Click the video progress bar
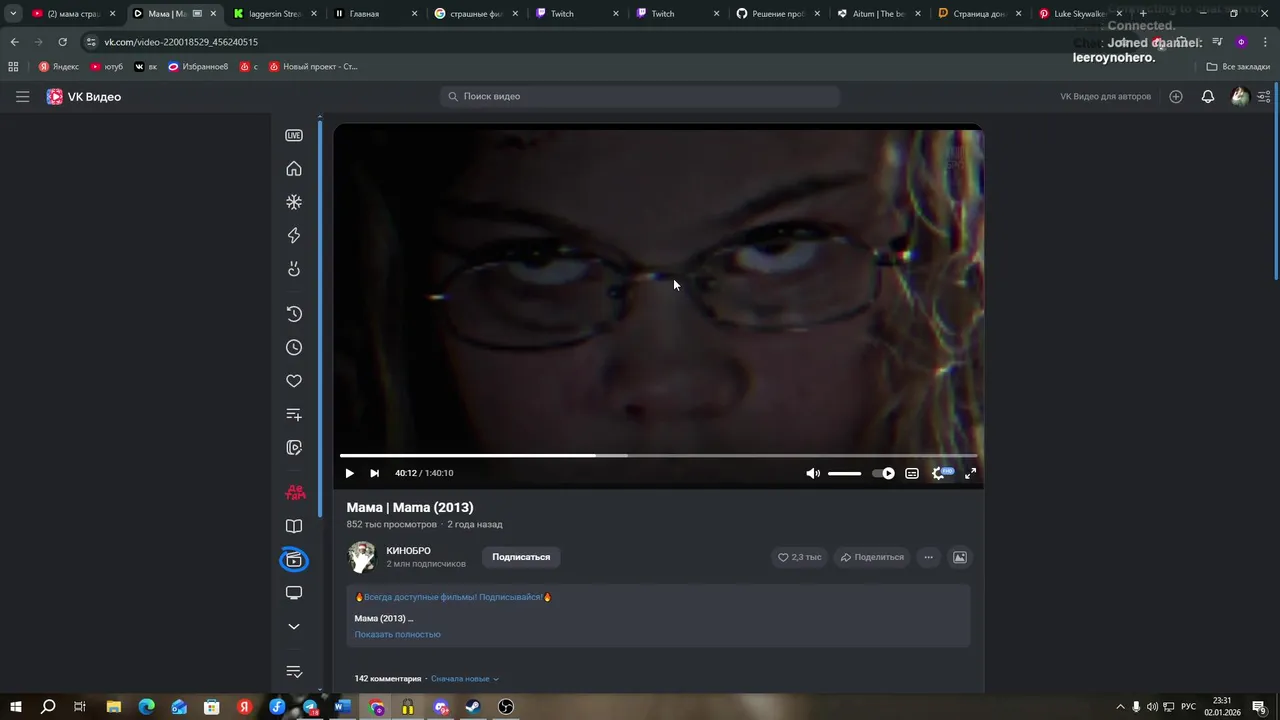This screenshot has width=1280, height=720. coord(658,456)
